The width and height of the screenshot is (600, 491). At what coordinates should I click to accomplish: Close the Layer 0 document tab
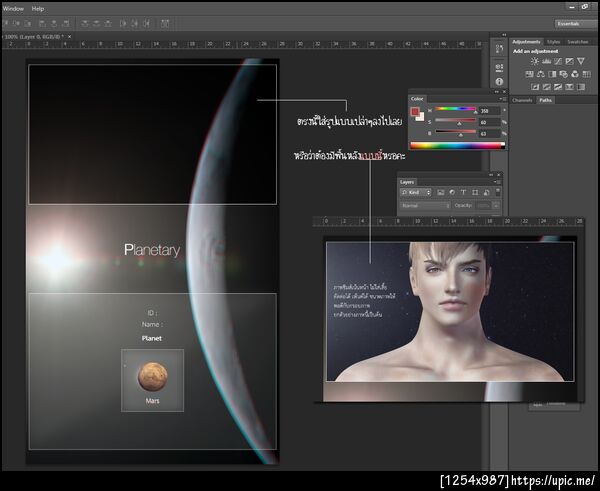(69, 37)
